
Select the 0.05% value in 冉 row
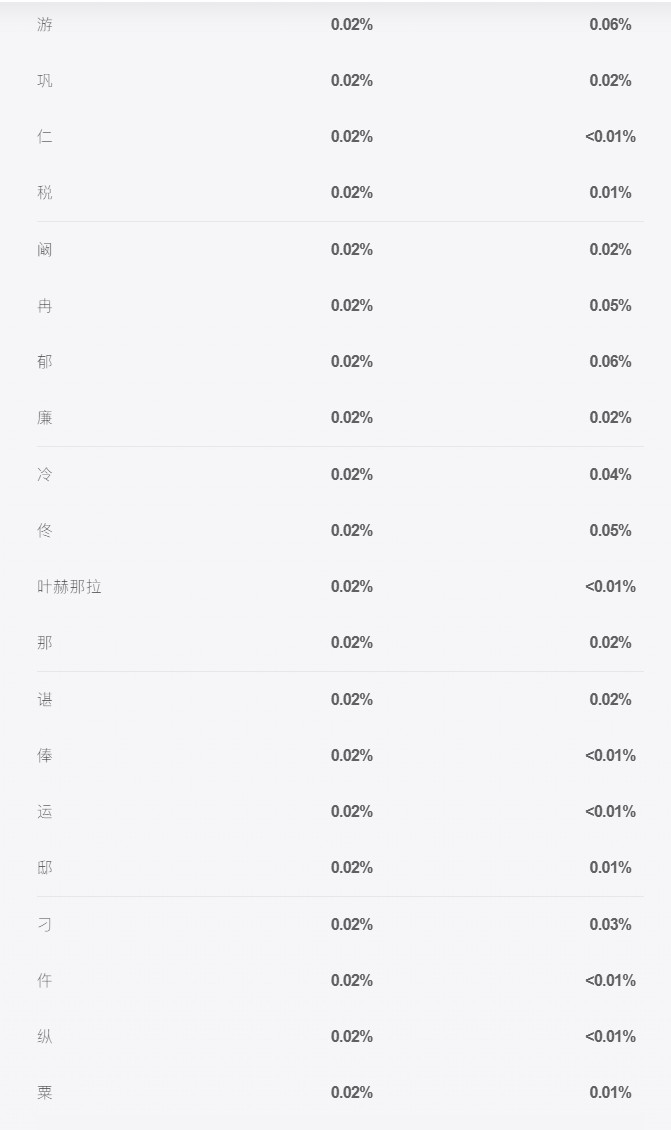(x=610, y=306)
